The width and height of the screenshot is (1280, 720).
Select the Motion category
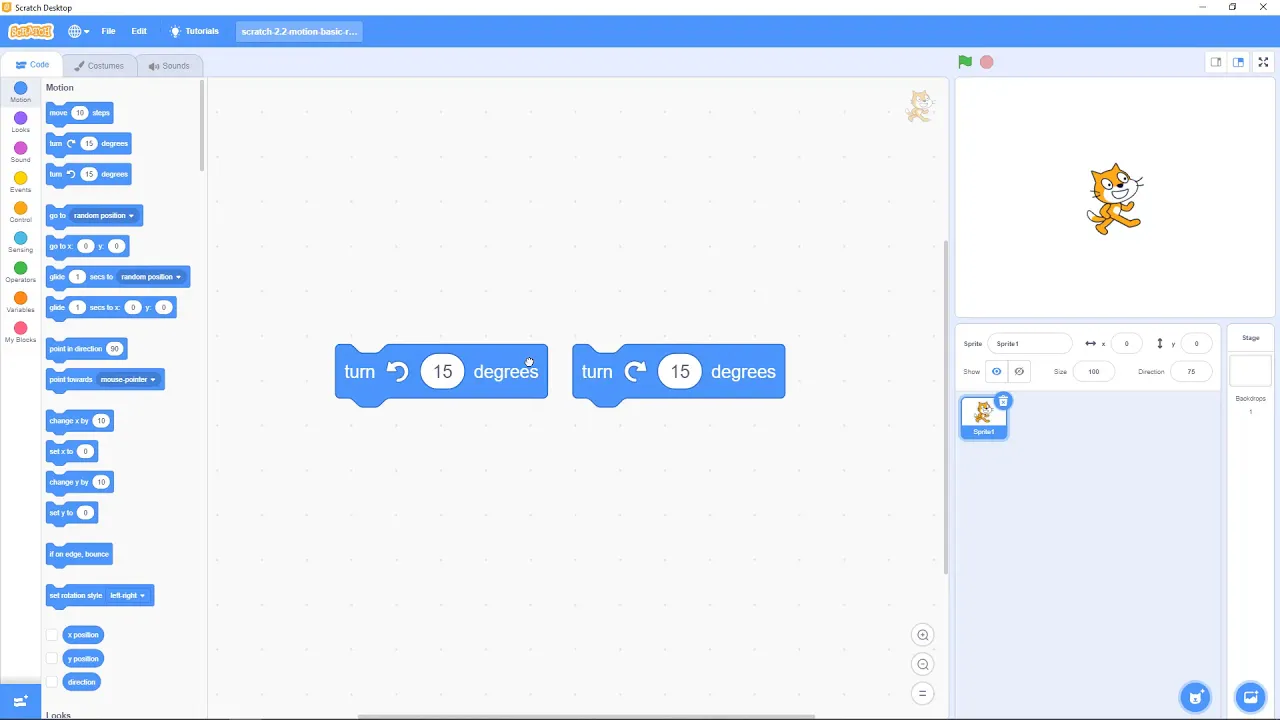pyautogui.click(x=20, y=93)
